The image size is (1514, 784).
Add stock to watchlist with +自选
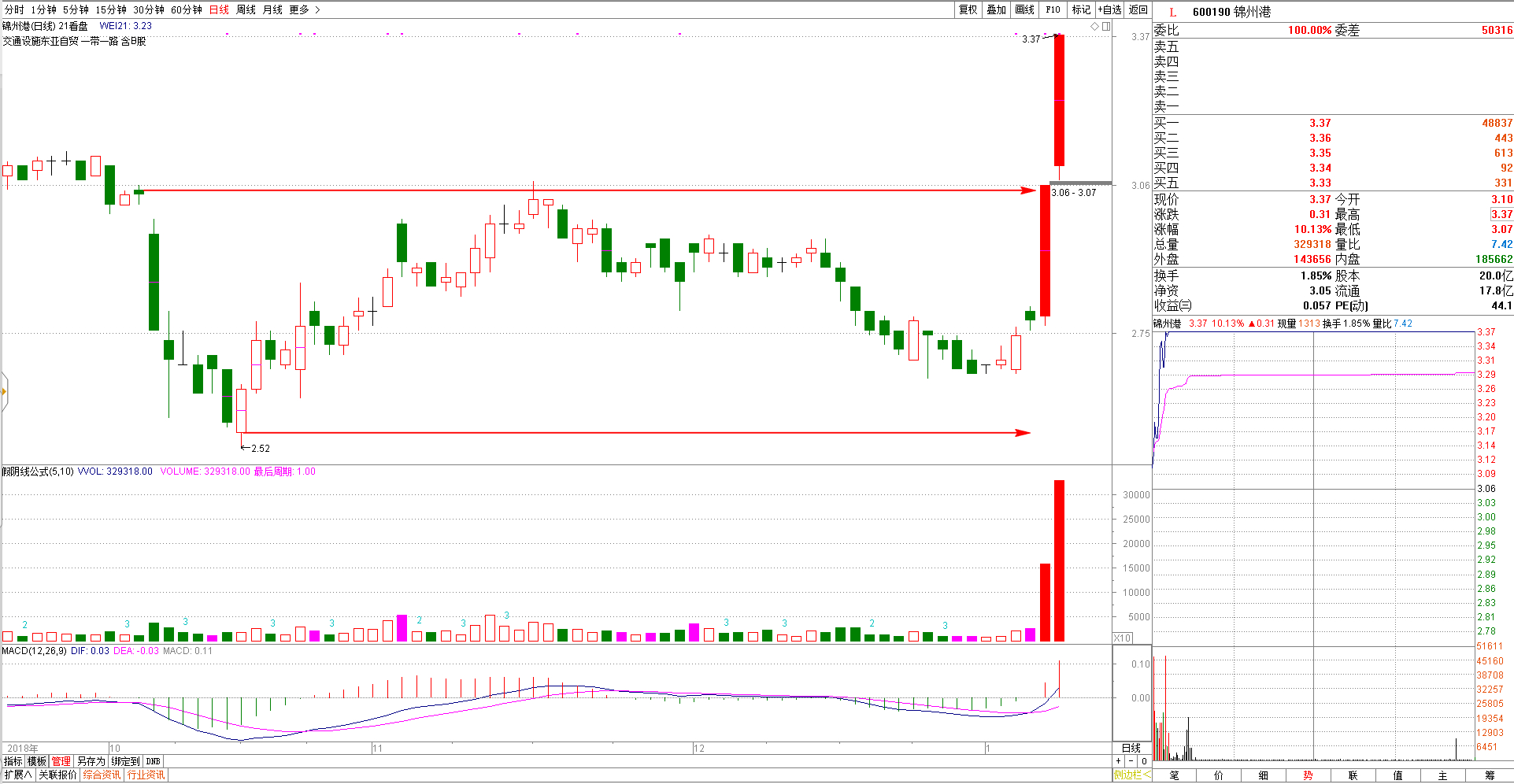click(1110, 9)
